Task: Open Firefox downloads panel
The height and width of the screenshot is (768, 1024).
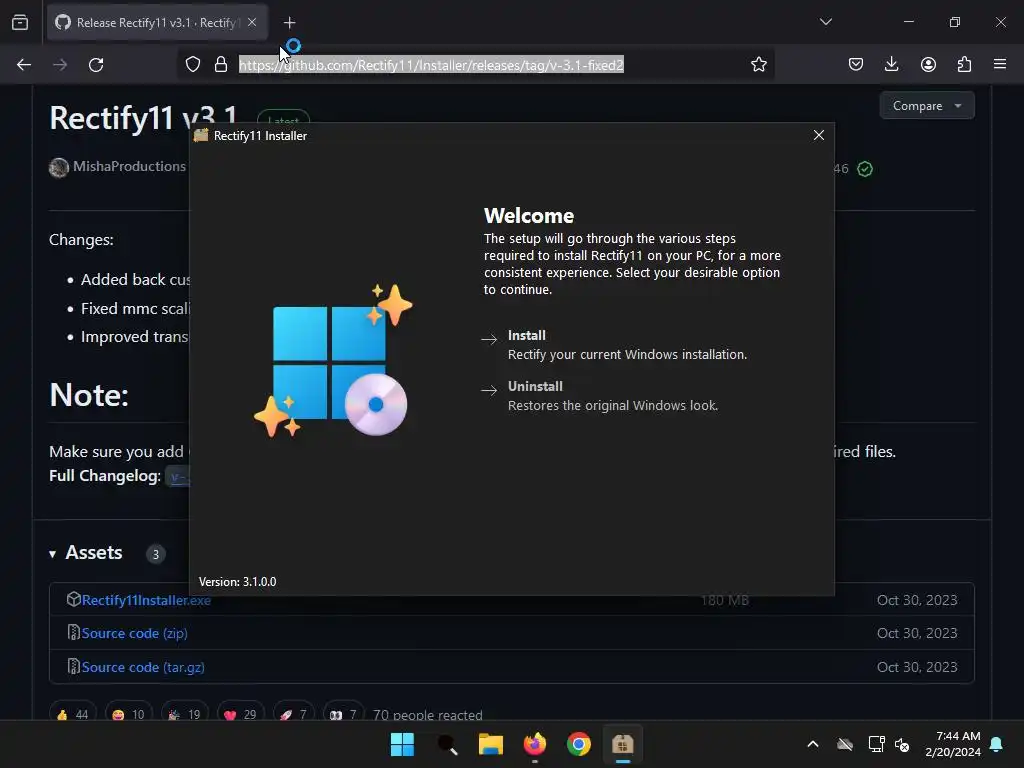Action: pyautogui.click(x=891, y=64)
